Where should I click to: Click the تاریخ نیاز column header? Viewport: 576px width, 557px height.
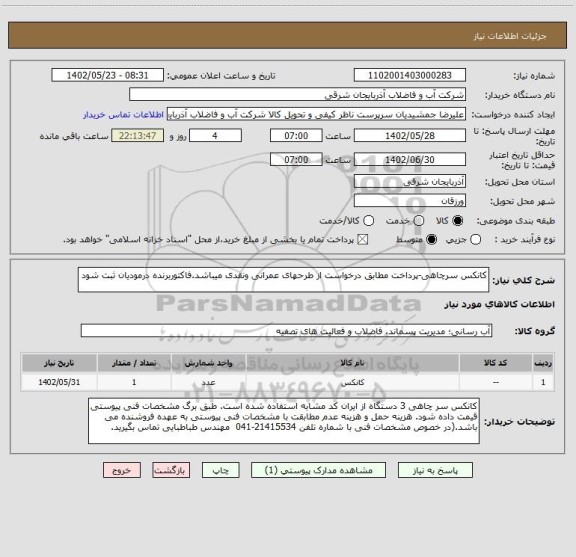point(59,363)
